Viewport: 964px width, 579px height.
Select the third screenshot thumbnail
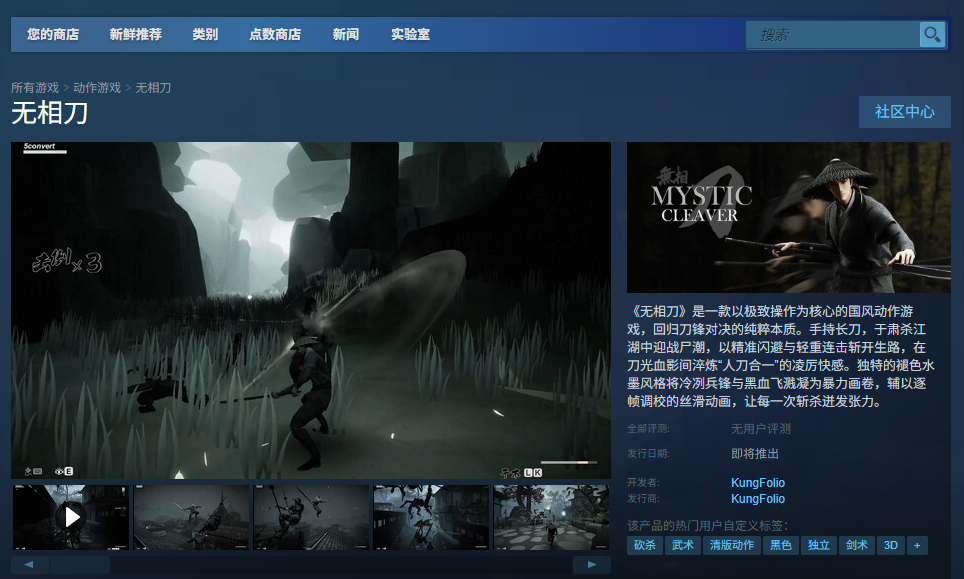tap(311, 517)
